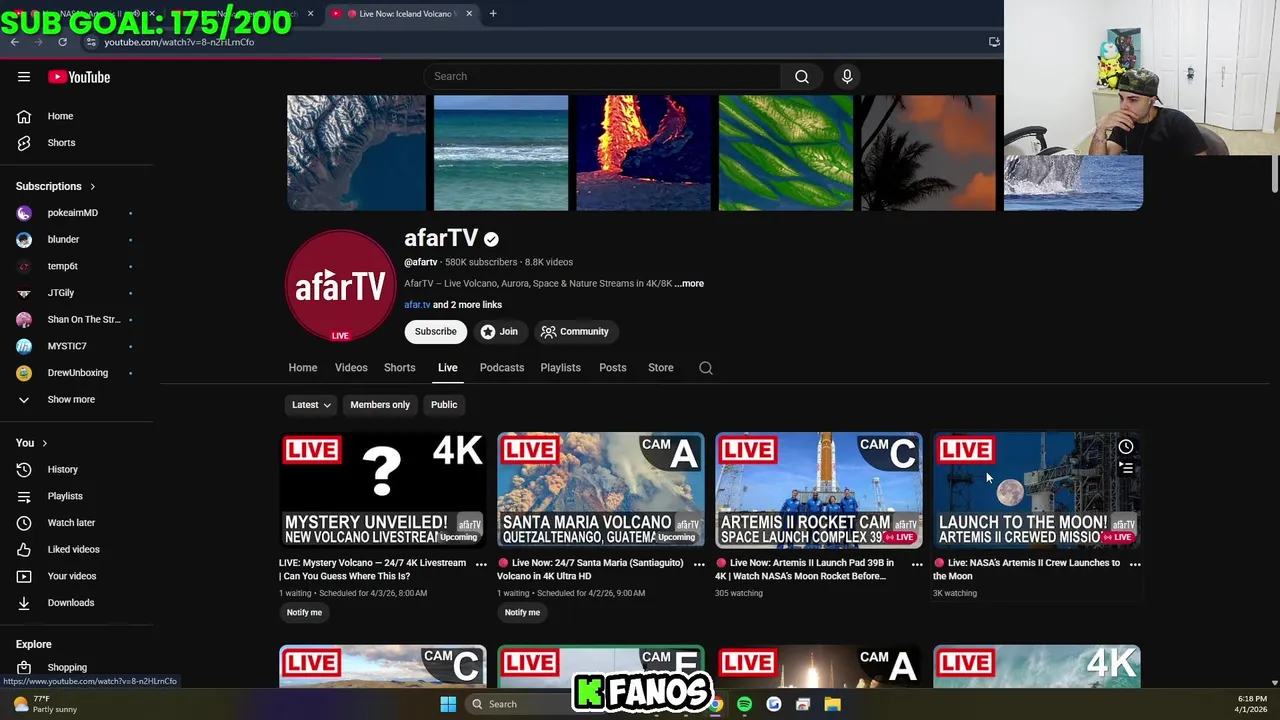Open afarTV channel avatar
Image resolution: width=1280 pixels, height=720 pixels.
341,286
